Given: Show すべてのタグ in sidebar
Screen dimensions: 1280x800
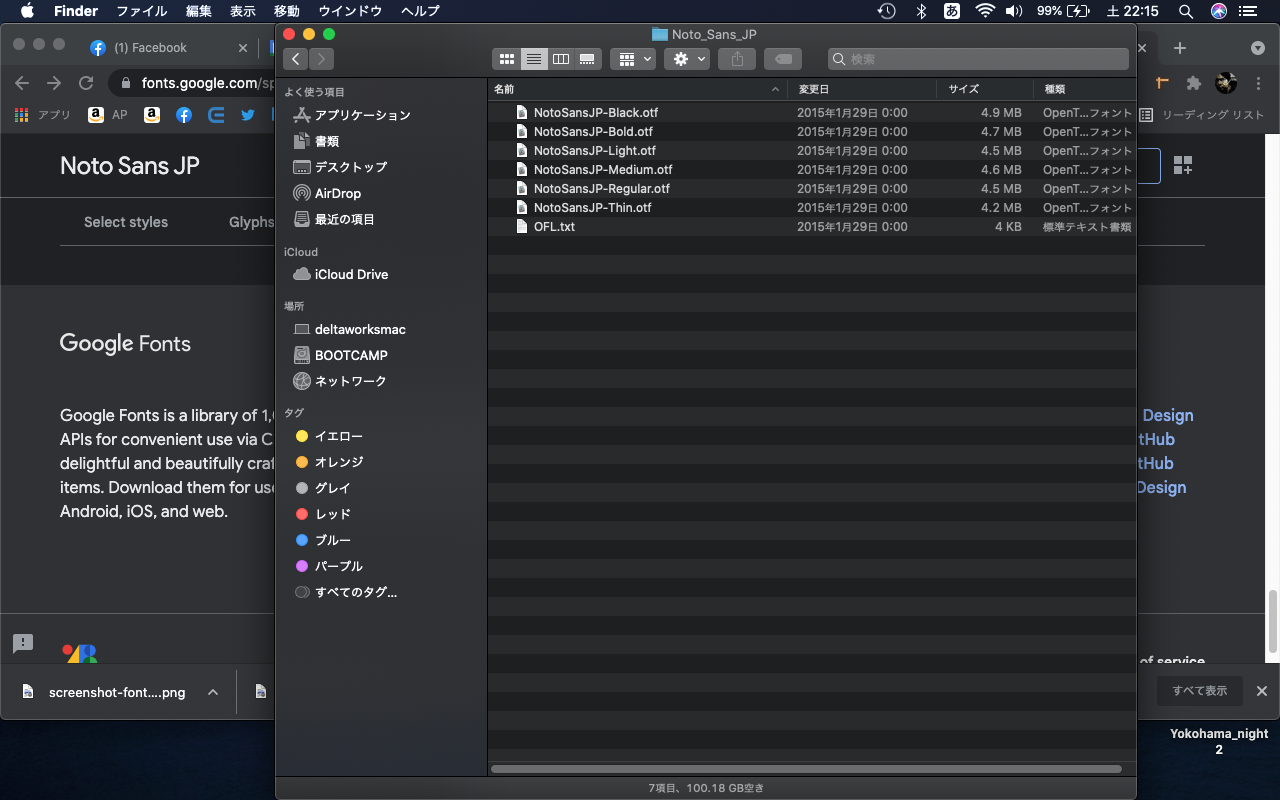Looking at the screenshot, I should click(x=346, y=592).
